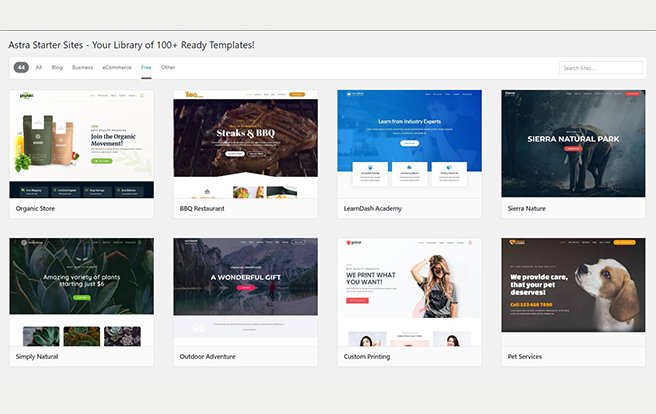Click the Sierra Nature title label
Viewport: 656px width, 414px height.
[527, 209]
